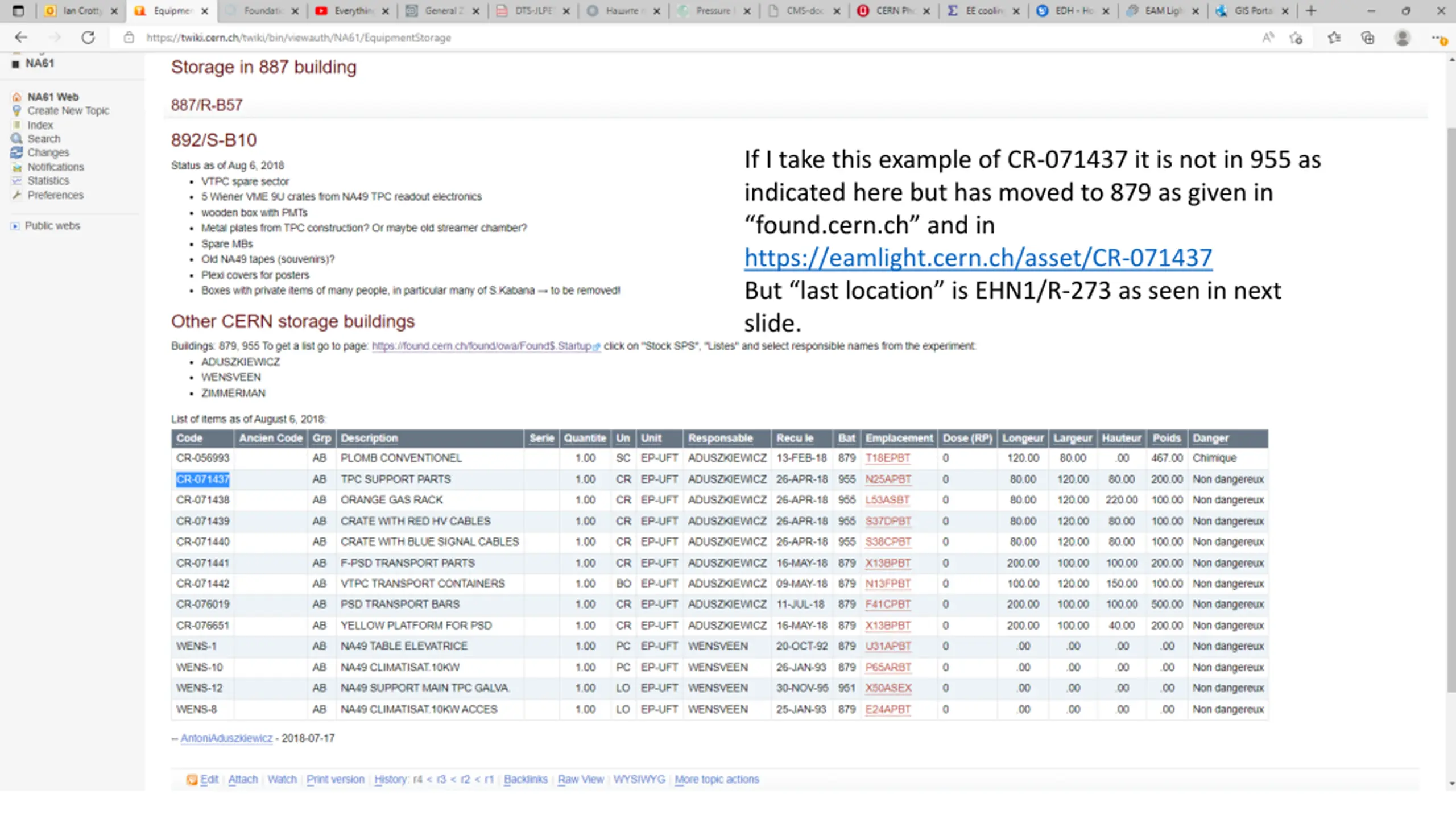1456x819 pixels.
Task: Click the magnifier icon beside Search
Action: click(16, 138)
